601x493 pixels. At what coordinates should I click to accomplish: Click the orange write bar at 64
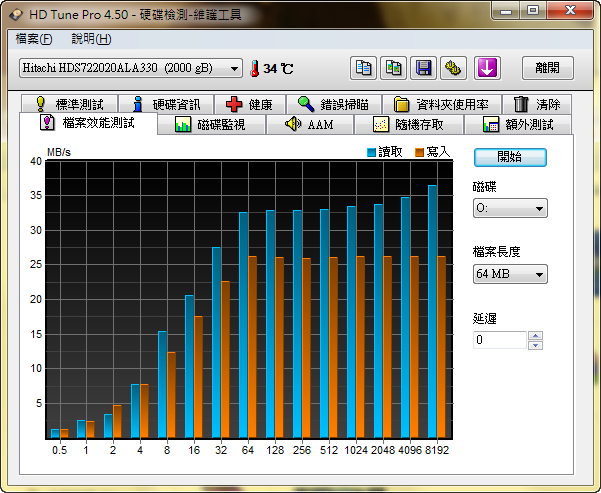[x=252, y=347]
